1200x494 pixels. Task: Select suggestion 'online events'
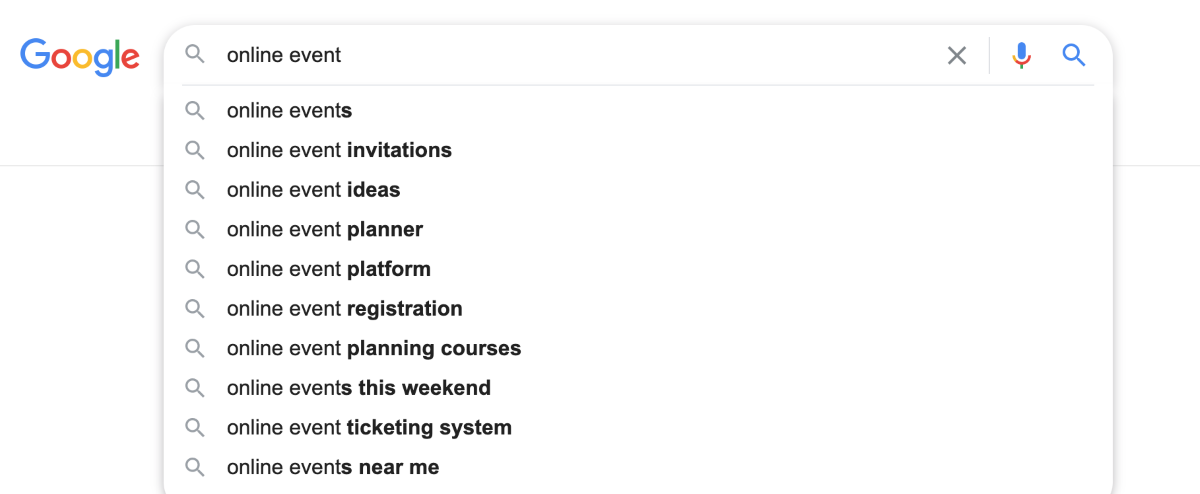coord(638,111)
